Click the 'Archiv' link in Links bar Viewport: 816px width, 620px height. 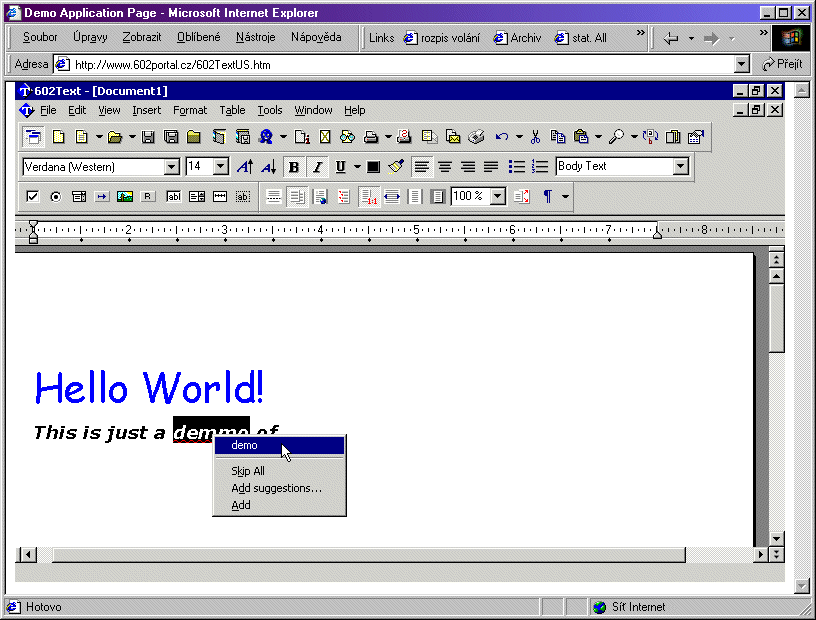pyautogui.click(x=518, y=38)
